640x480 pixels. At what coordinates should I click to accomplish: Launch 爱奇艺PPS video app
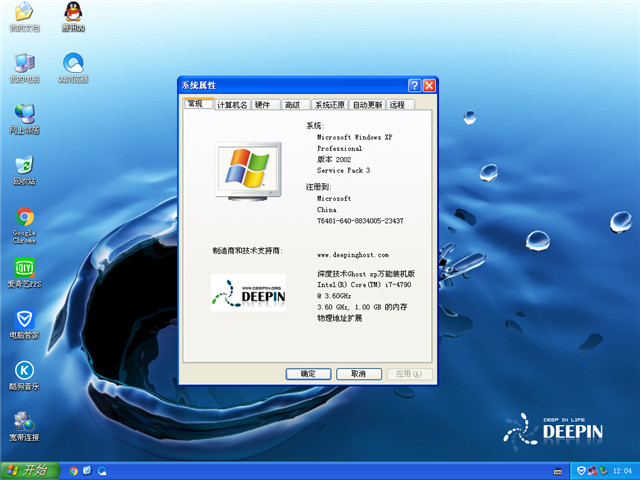(x=24, y=271)
